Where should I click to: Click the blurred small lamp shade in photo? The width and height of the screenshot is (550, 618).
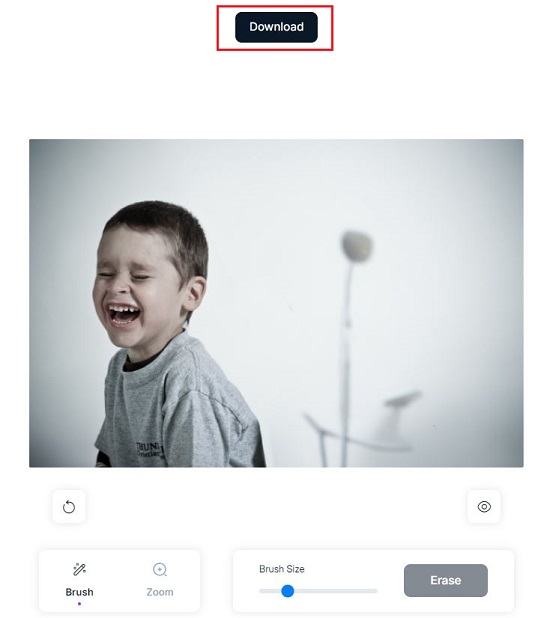click(x=402, y=399)
